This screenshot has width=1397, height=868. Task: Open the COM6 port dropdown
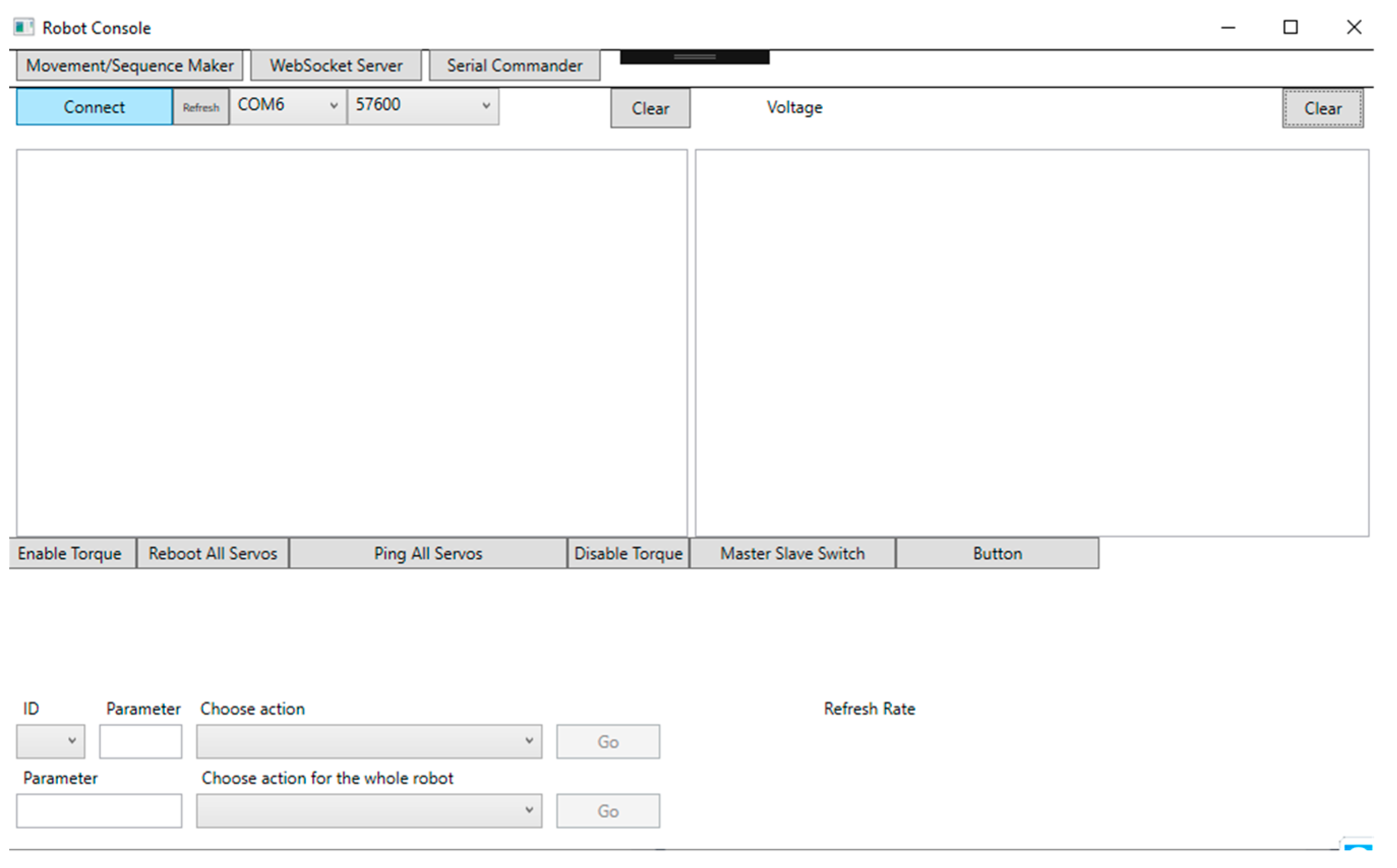288,106
